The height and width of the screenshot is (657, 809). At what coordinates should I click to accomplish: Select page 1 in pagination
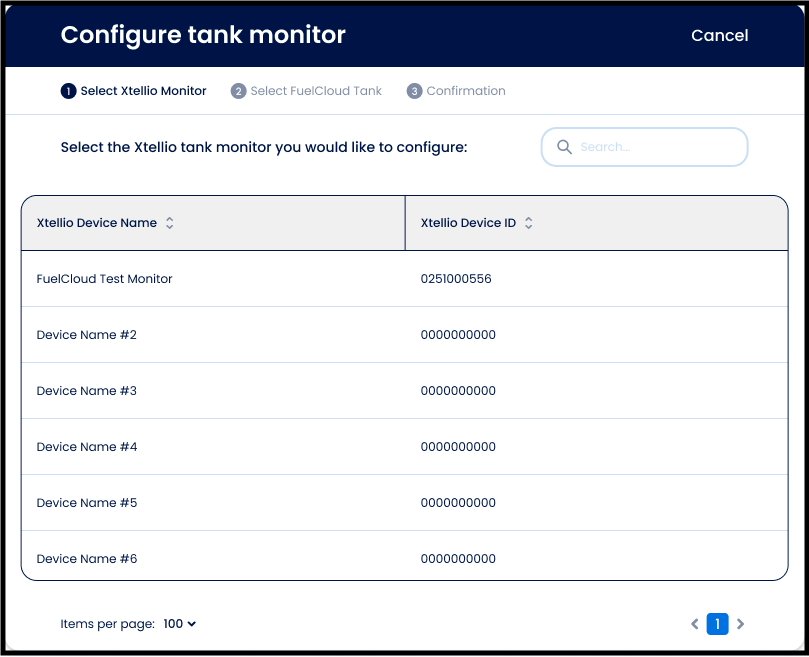tap(717, 624)
